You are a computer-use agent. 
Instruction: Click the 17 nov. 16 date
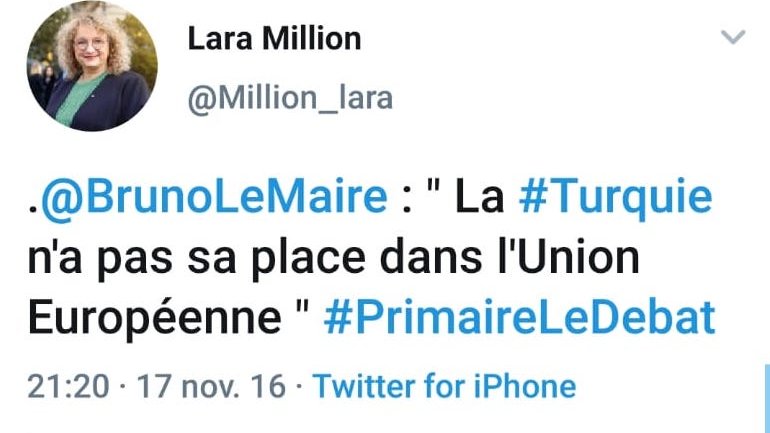point(199,386)
